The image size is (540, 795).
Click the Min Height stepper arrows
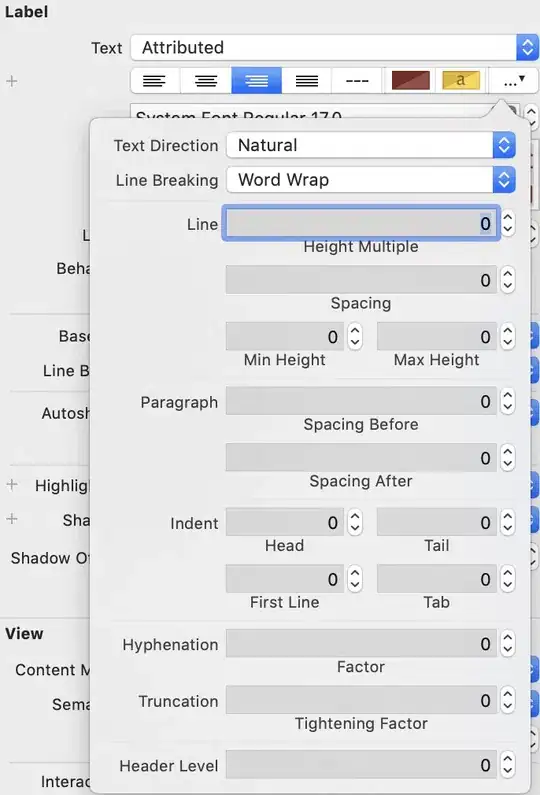(x=355, y=337)
